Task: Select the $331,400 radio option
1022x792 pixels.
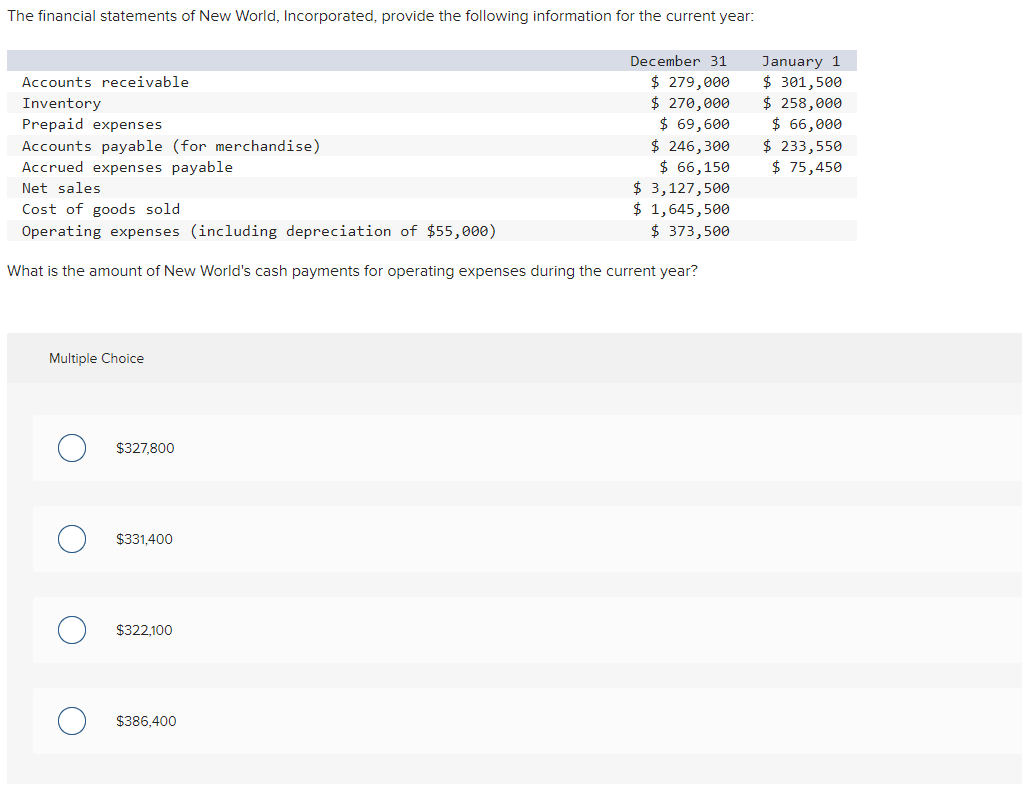Action: pyautogui.click(x=72, y=539)
